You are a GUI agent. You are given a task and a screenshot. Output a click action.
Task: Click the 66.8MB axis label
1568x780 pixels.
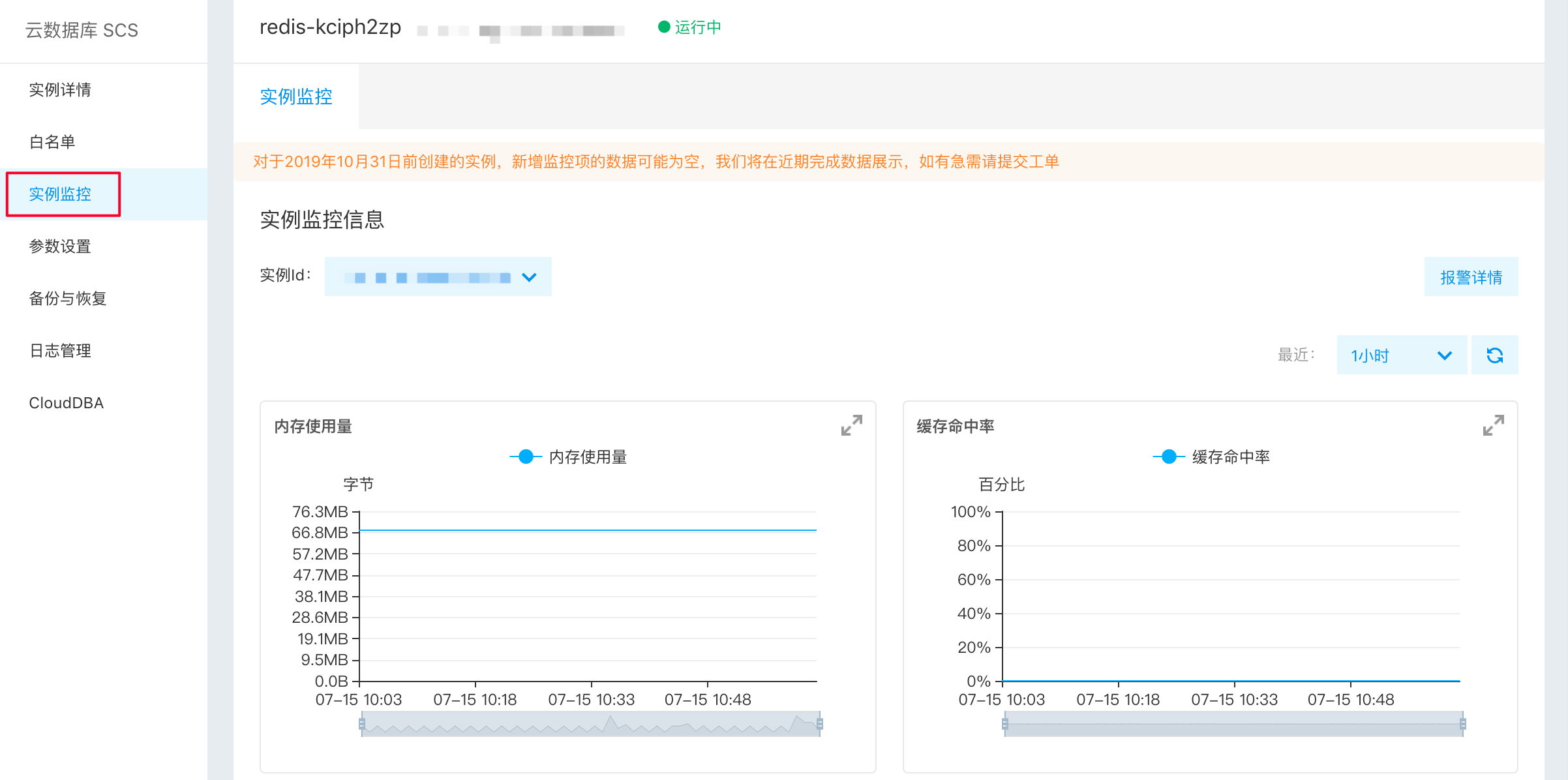pos(320,533)
